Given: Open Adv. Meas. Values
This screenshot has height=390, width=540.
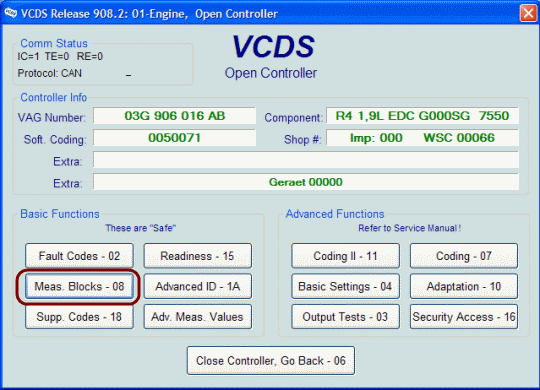Looking at the screenshot, I should (x=198, y=317).
